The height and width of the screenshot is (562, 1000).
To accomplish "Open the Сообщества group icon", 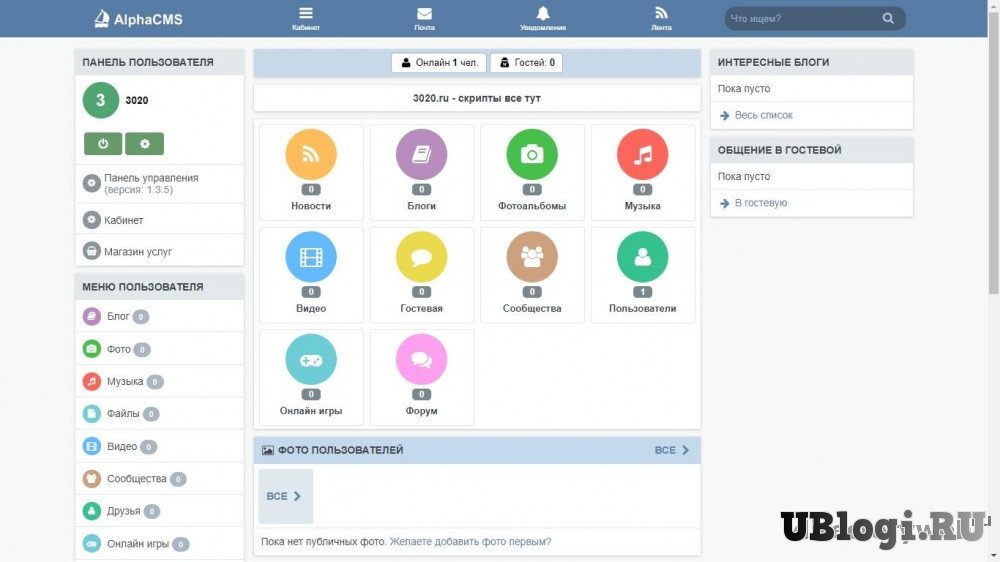I will coord(532,258).
